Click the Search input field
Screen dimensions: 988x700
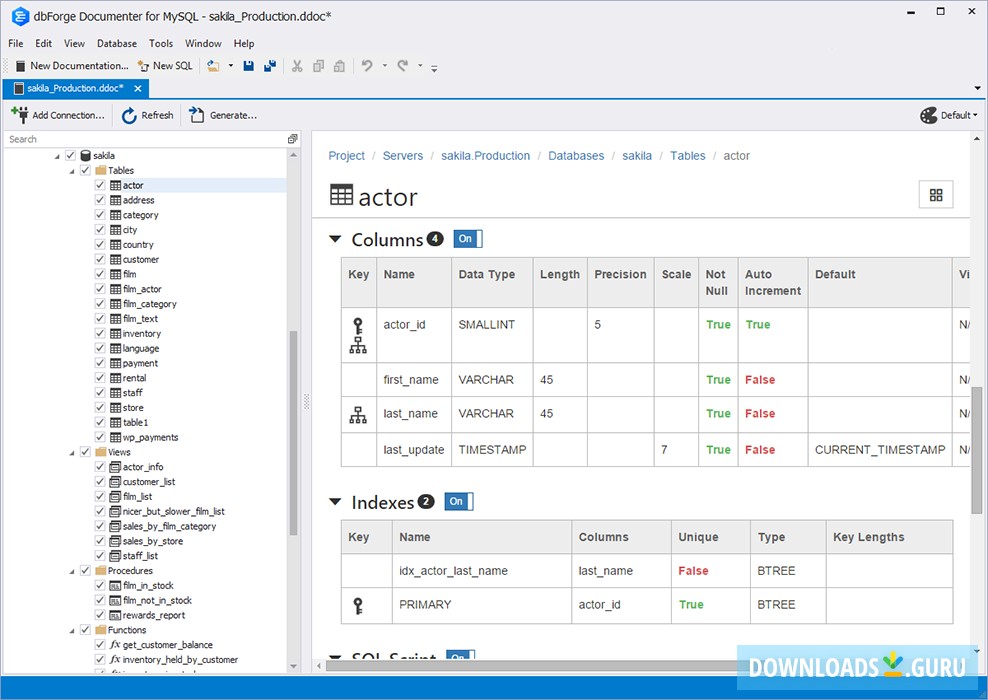tap(145, 139)
